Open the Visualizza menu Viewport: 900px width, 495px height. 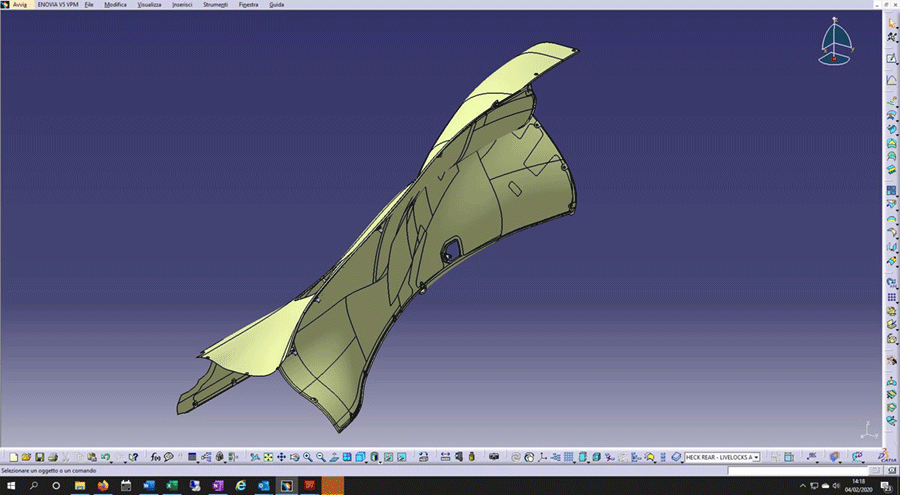[x=149, y=5]
